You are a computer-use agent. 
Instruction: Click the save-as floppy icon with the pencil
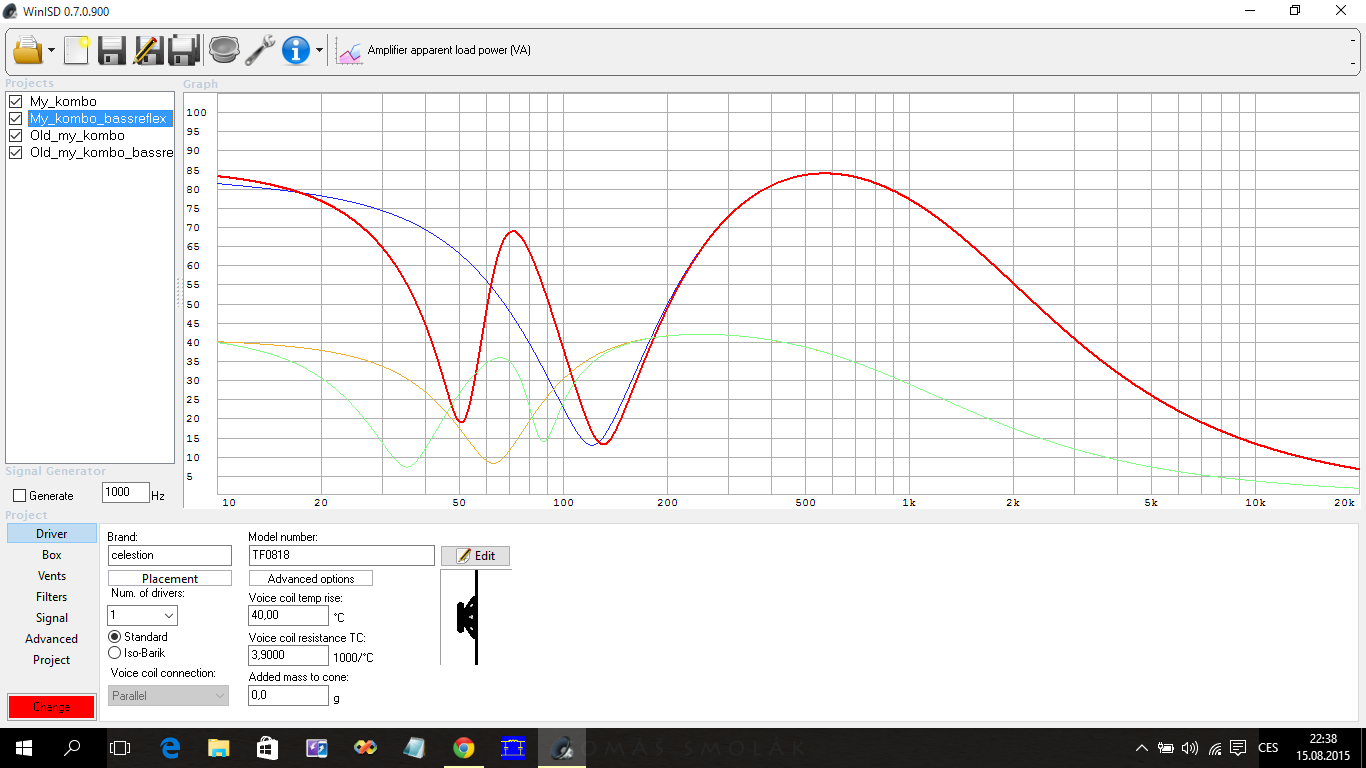[x=147, y=49]
